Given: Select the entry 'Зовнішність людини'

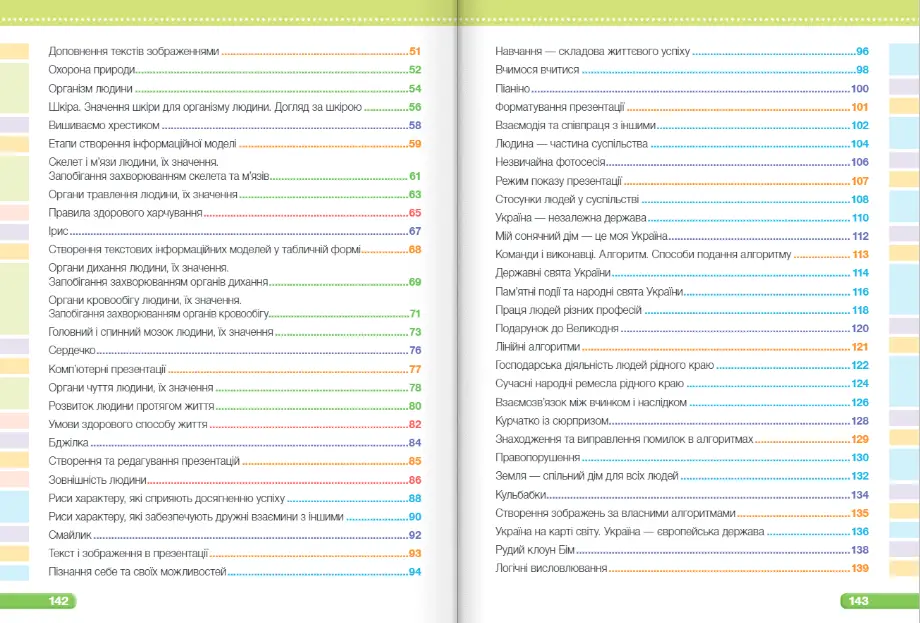Looking at the screenshot, I should tap(97, 480).
